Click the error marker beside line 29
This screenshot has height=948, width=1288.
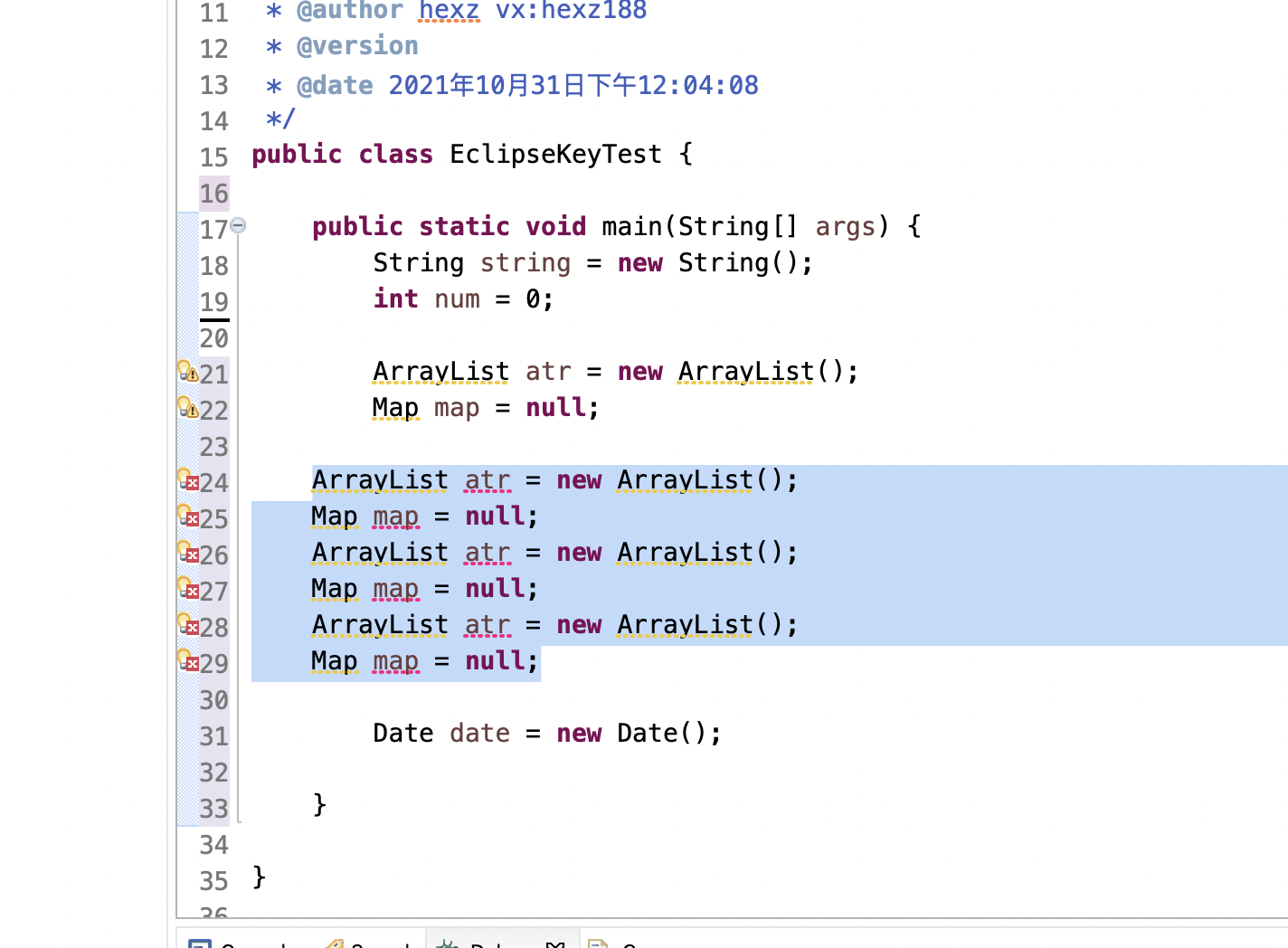187,661
